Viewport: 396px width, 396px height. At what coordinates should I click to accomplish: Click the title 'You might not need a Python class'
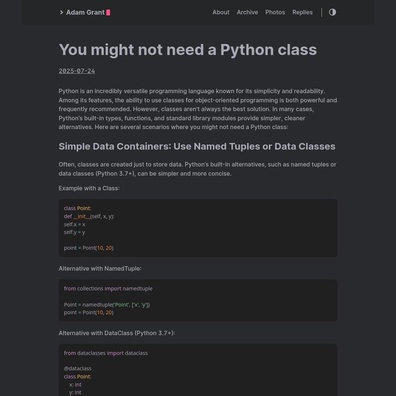click(x=188, y=50)
